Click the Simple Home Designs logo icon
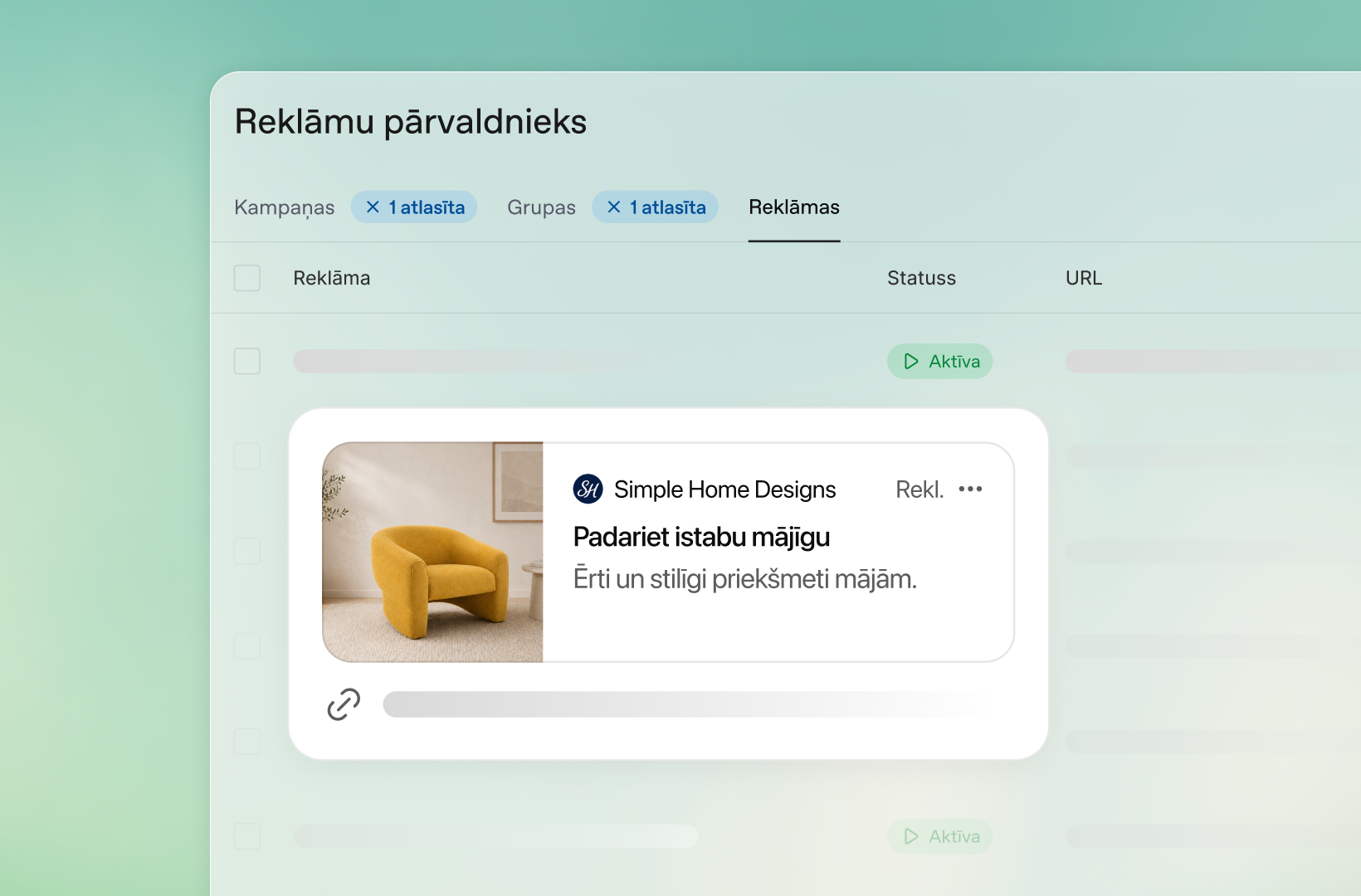The height and width of the screenshot is (896, 1361). (588, 489)
